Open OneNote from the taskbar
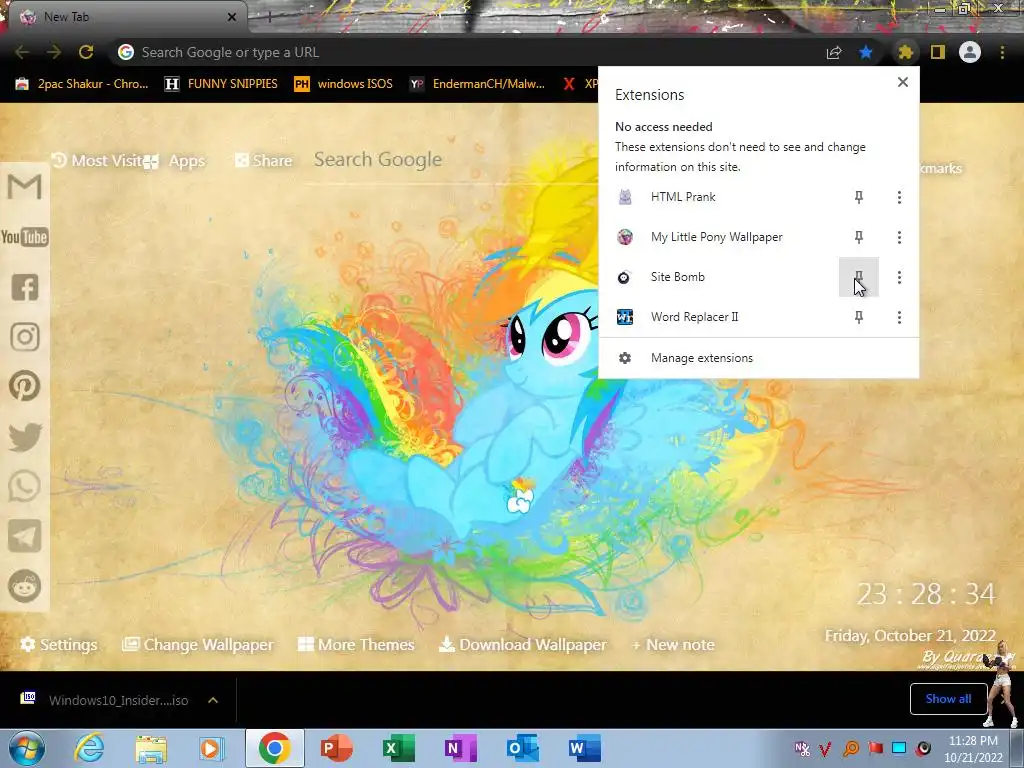Viewport: 1024px width, 768px height. tap(460, 748)
